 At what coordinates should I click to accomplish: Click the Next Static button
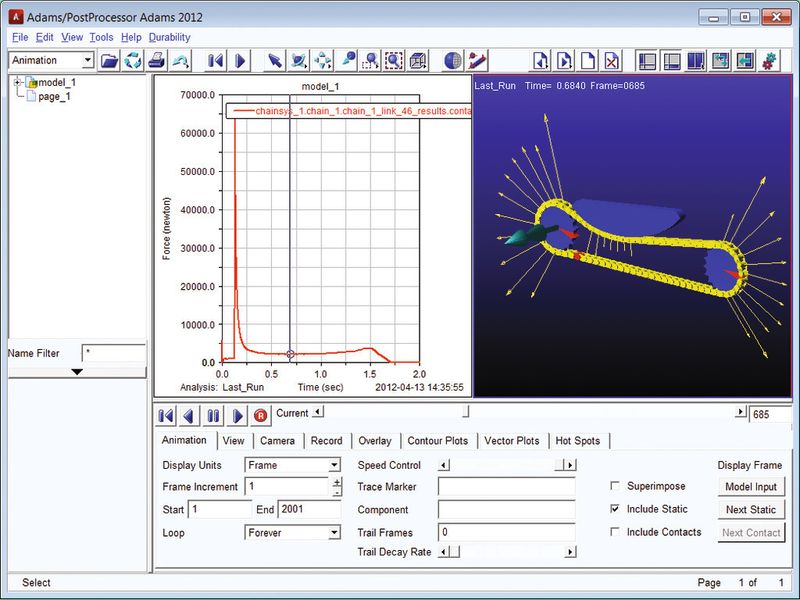[x=751, y=509]
